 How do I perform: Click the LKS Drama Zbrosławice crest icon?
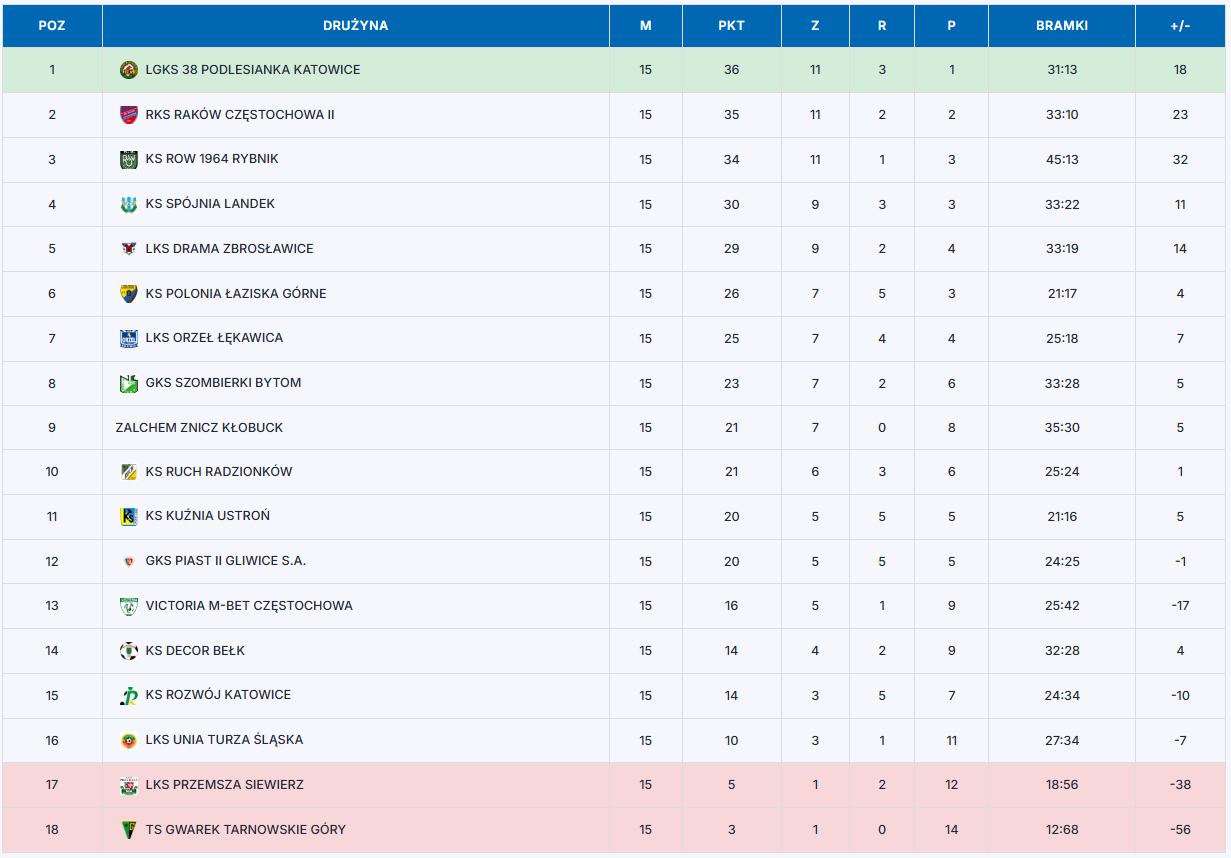(x=128, y=249)
